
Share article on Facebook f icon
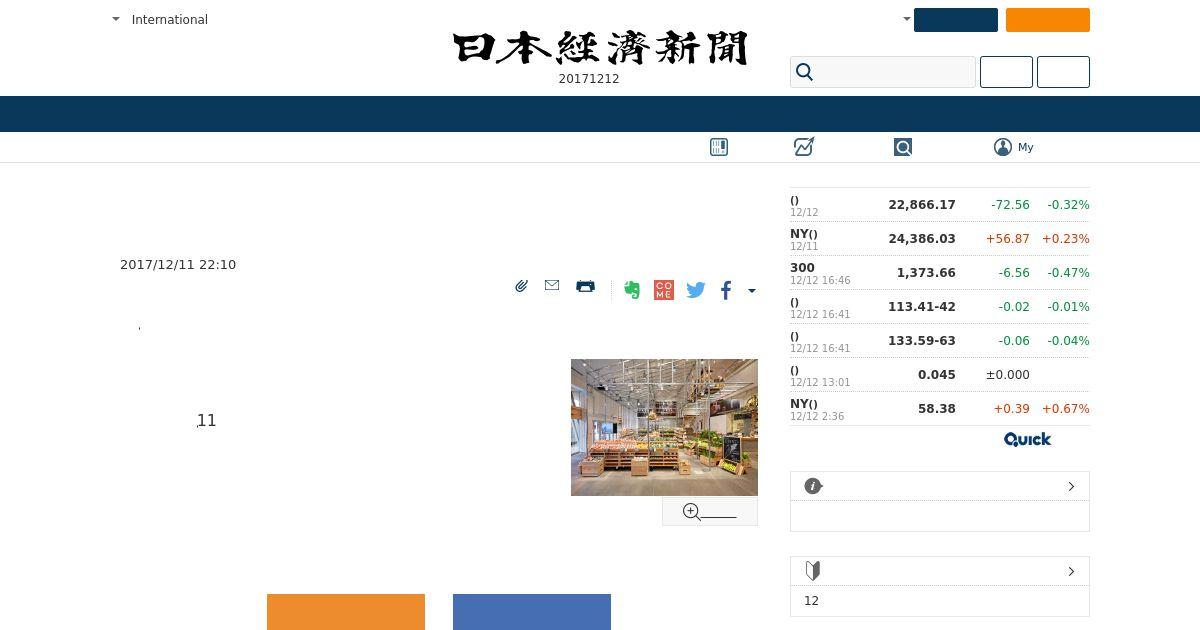coord(726,290)
